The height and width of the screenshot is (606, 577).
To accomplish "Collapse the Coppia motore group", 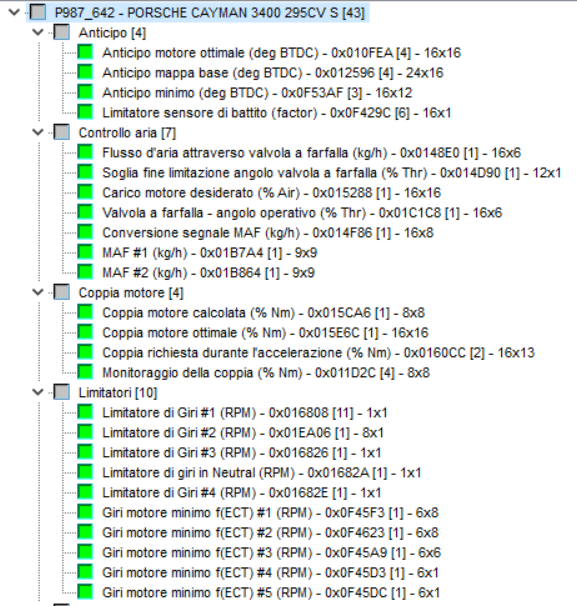I will (38, 292).
